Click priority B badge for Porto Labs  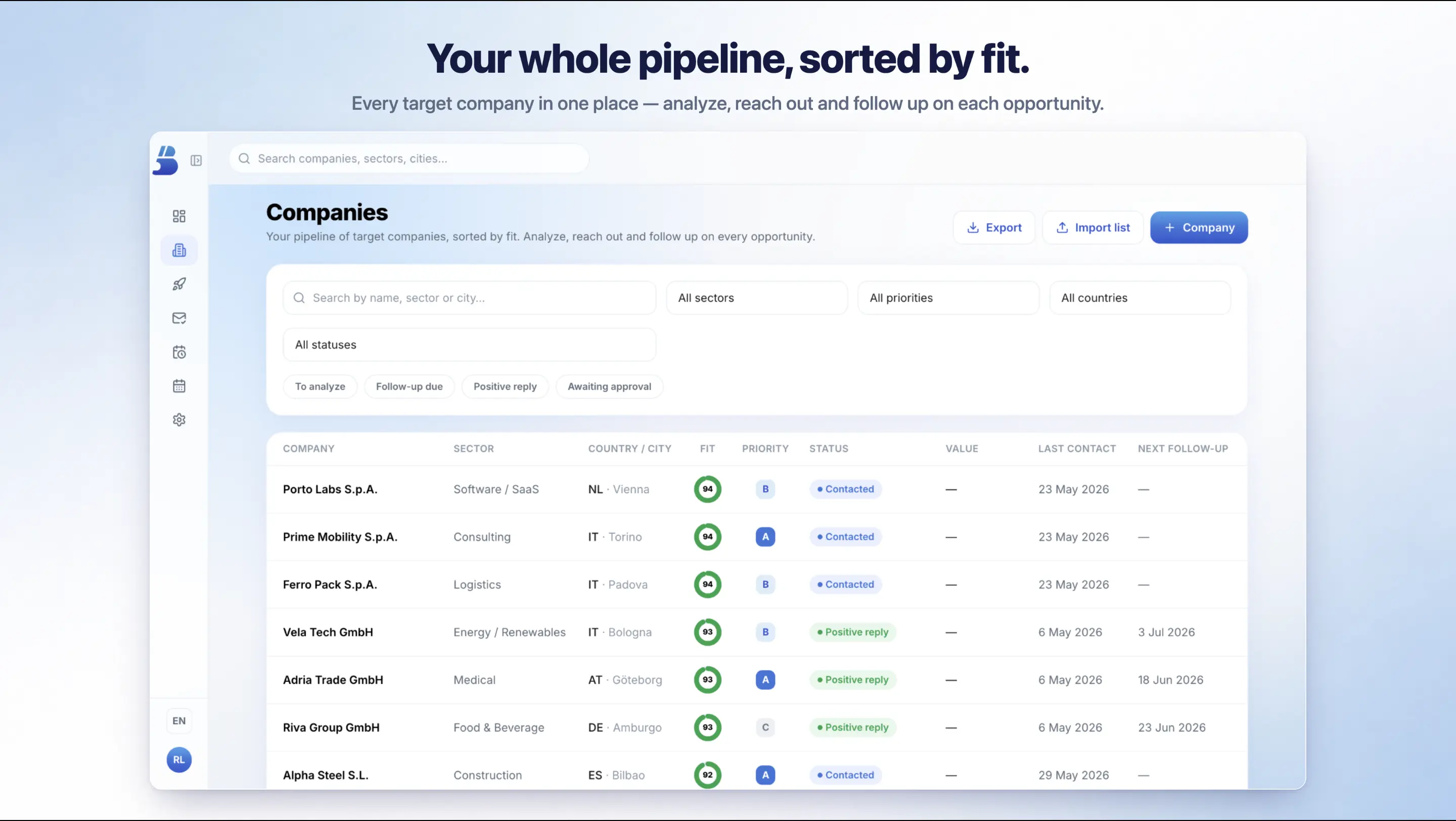click(765, 489)
